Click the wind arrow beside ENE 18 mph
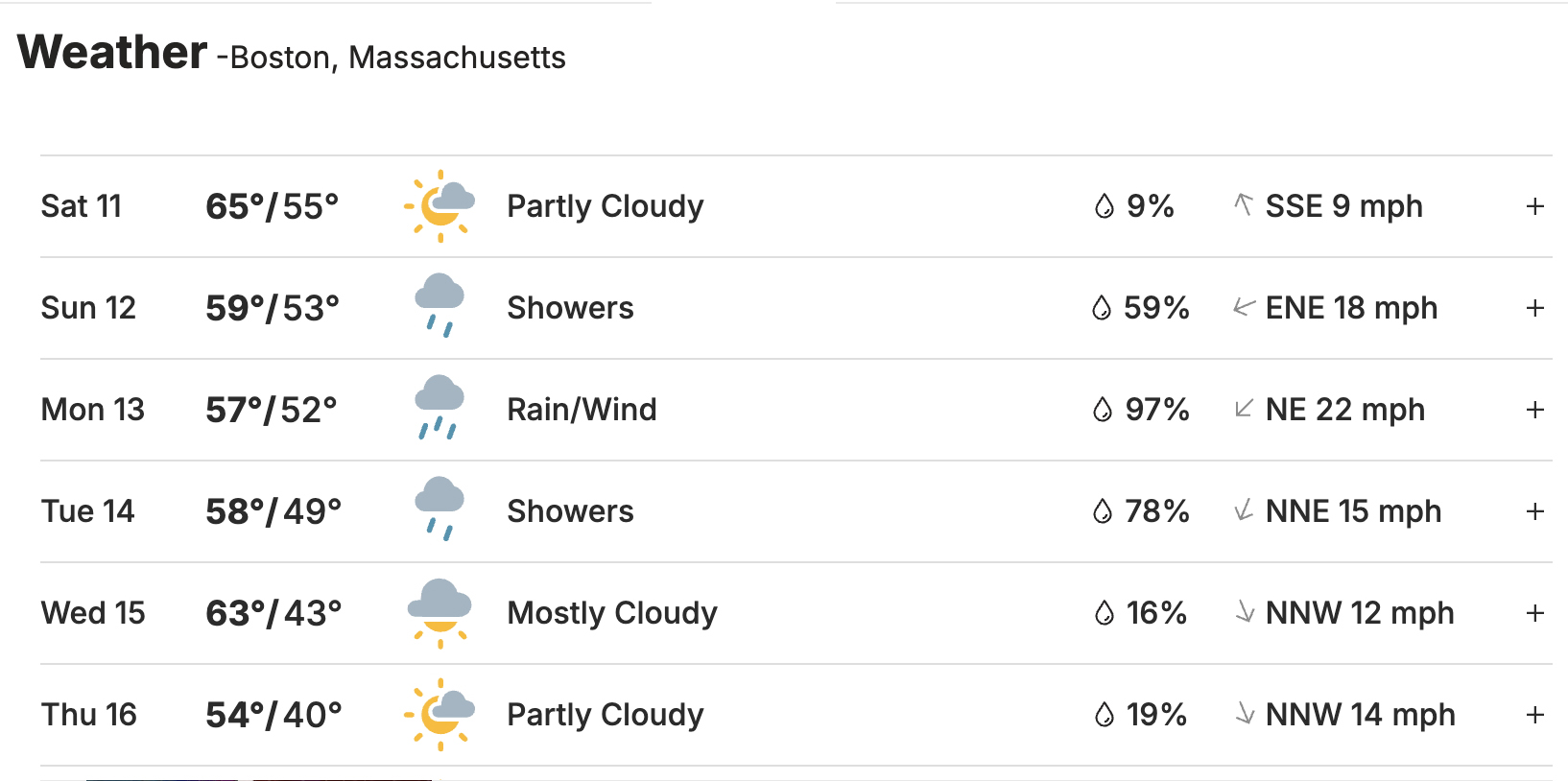The image size is (1568, 781). click(1244, 308)
